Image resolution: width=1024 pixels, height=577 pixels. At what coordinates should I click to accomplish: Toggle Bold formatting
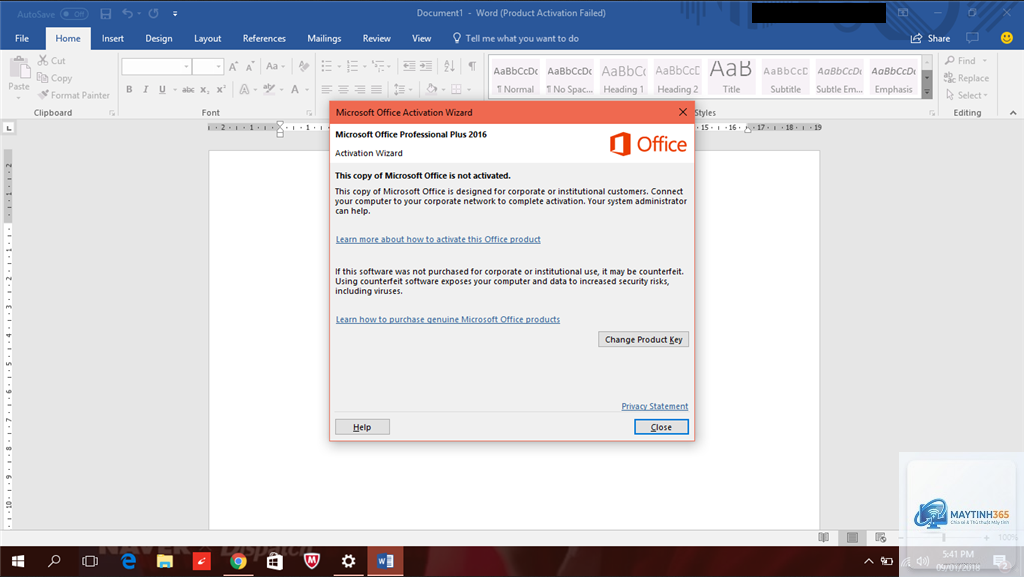coord(129,89)
